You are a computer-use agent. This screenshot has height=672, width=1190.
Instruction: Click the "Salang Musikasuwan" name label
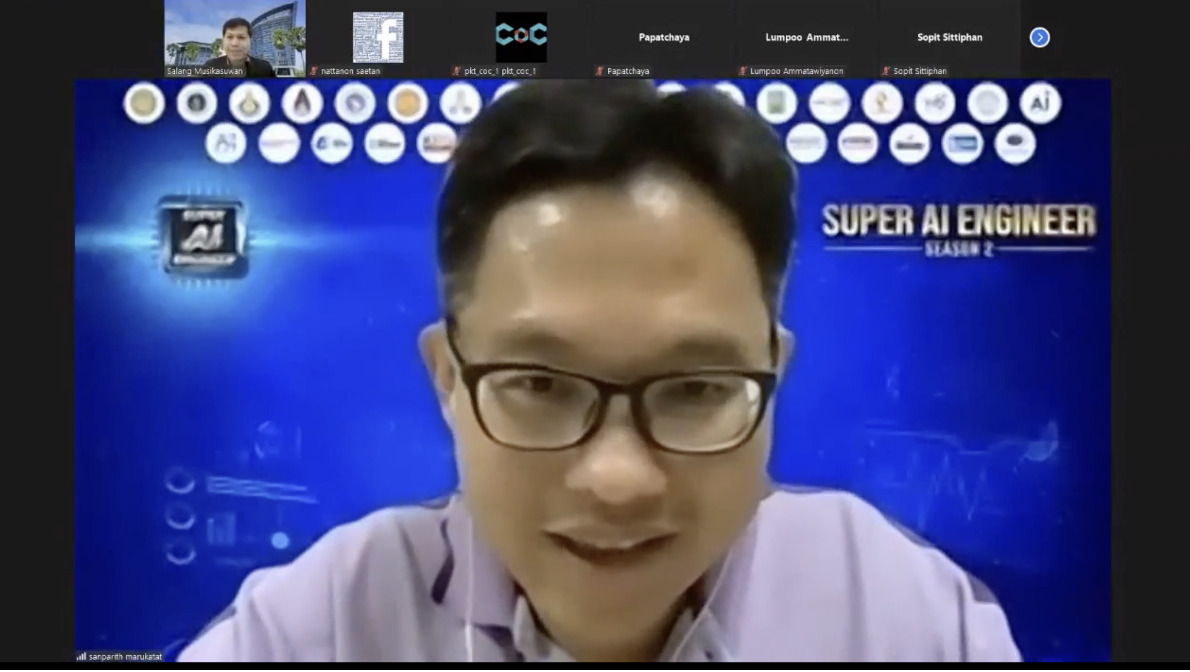[205, 71]
